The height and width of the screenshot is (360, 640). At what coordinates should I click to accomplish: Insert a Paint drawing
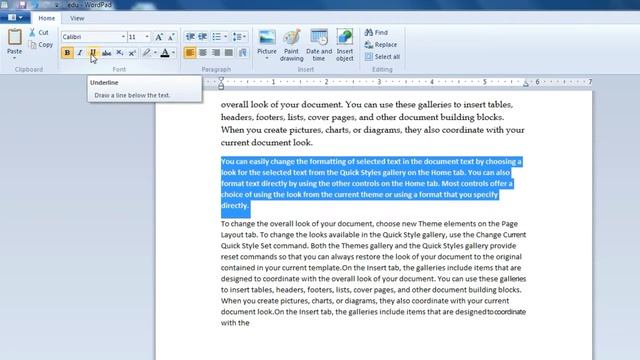click(x=291, y=45)
